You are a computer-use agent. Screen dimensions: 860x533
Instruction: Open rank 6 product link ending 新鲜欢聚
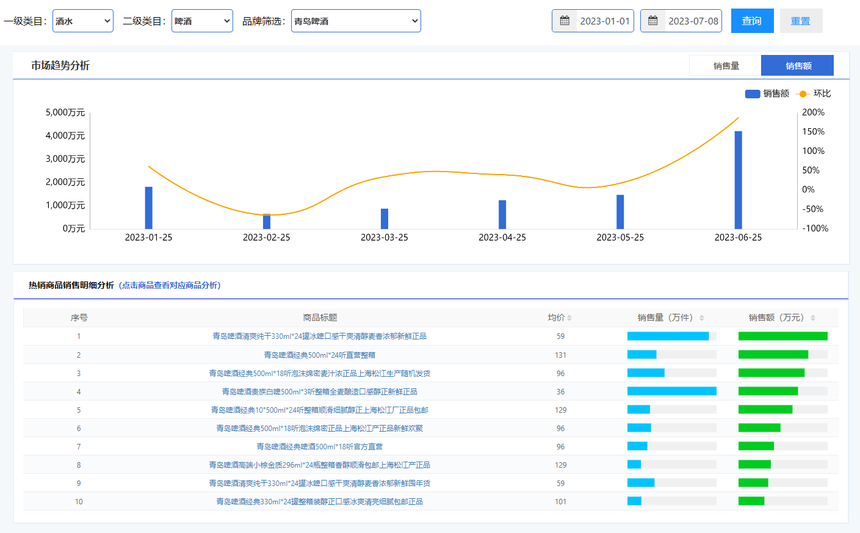[320, 428]
